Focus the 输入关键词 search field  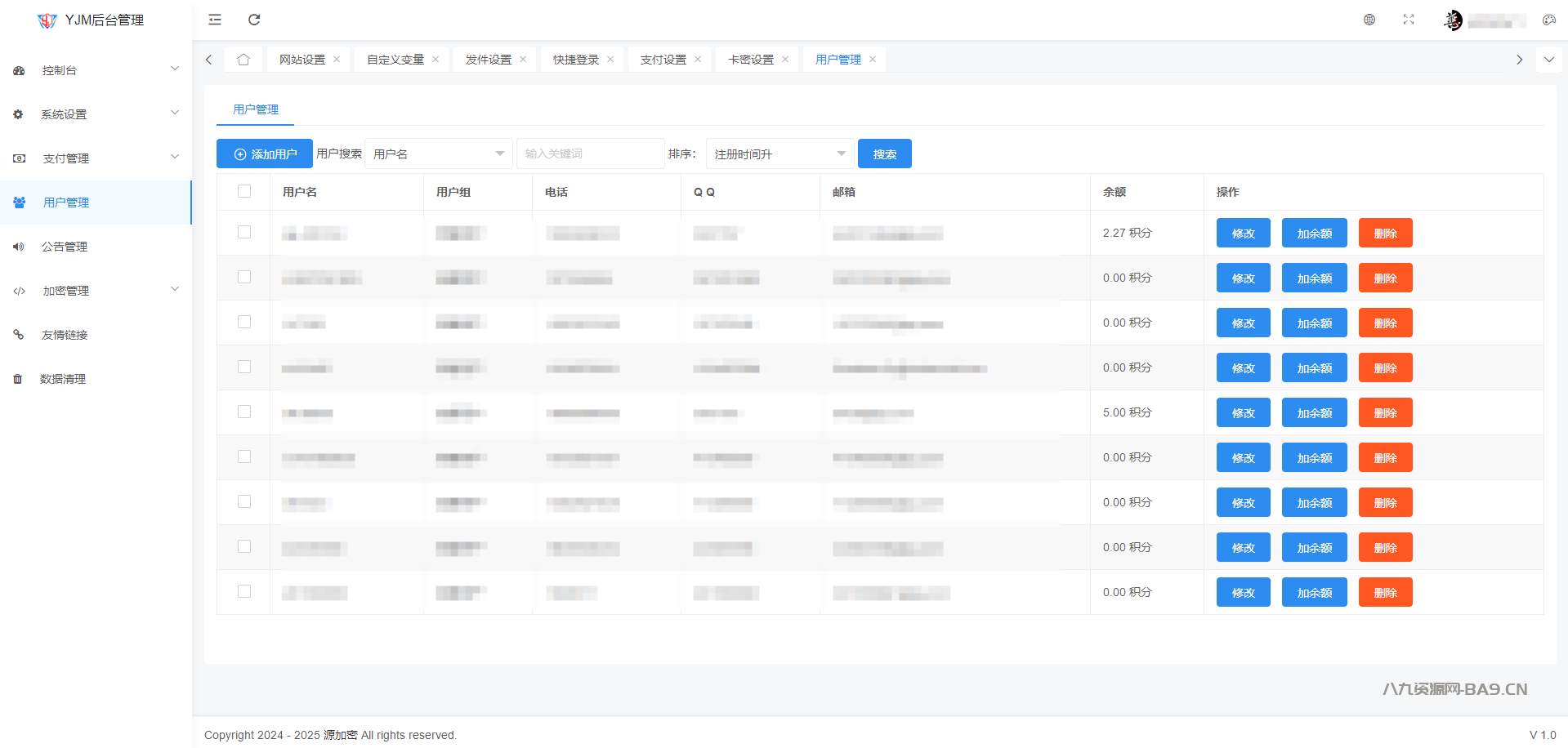pos(590,154)
